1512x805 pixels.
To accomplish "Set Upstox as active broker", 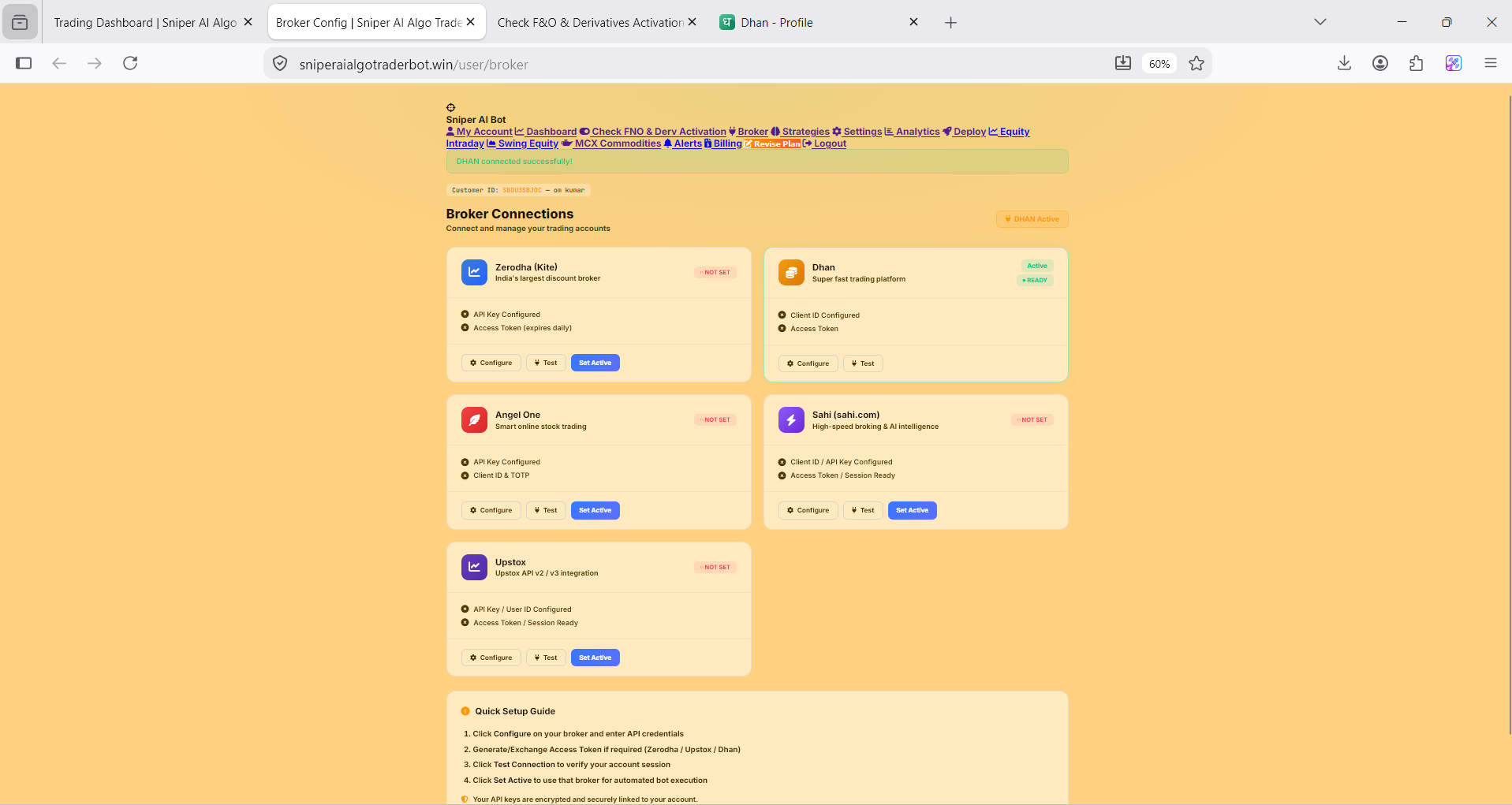I will 595,658.
